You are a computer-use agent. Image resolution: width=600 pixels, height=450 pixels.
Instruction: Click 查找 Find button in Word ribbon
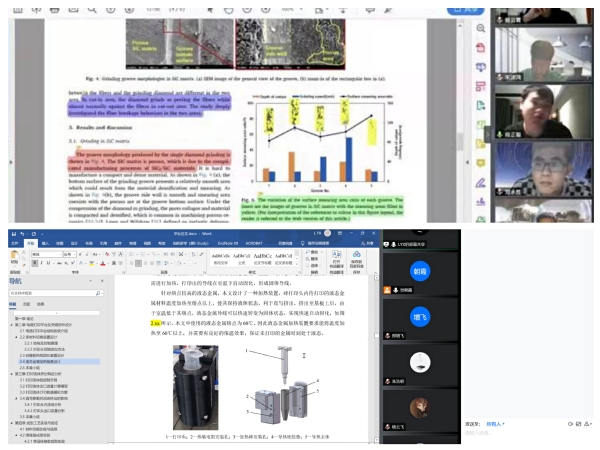click(312, 252)
